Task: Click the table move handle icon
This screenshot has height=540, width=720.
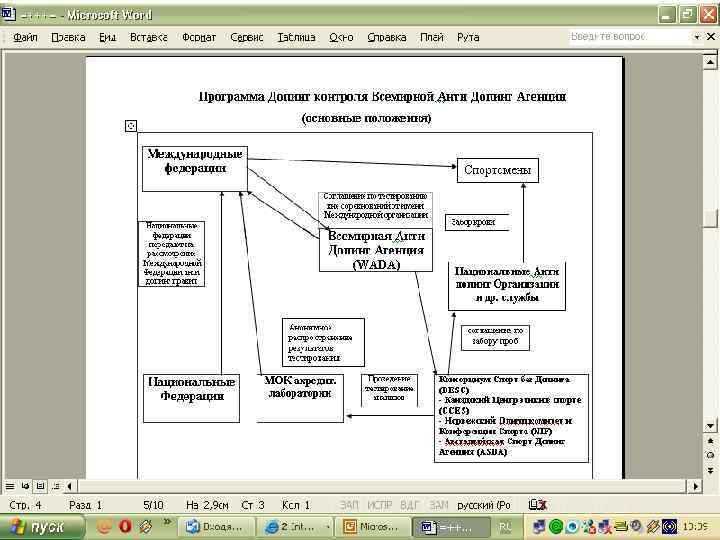Action: click(131, 126)
